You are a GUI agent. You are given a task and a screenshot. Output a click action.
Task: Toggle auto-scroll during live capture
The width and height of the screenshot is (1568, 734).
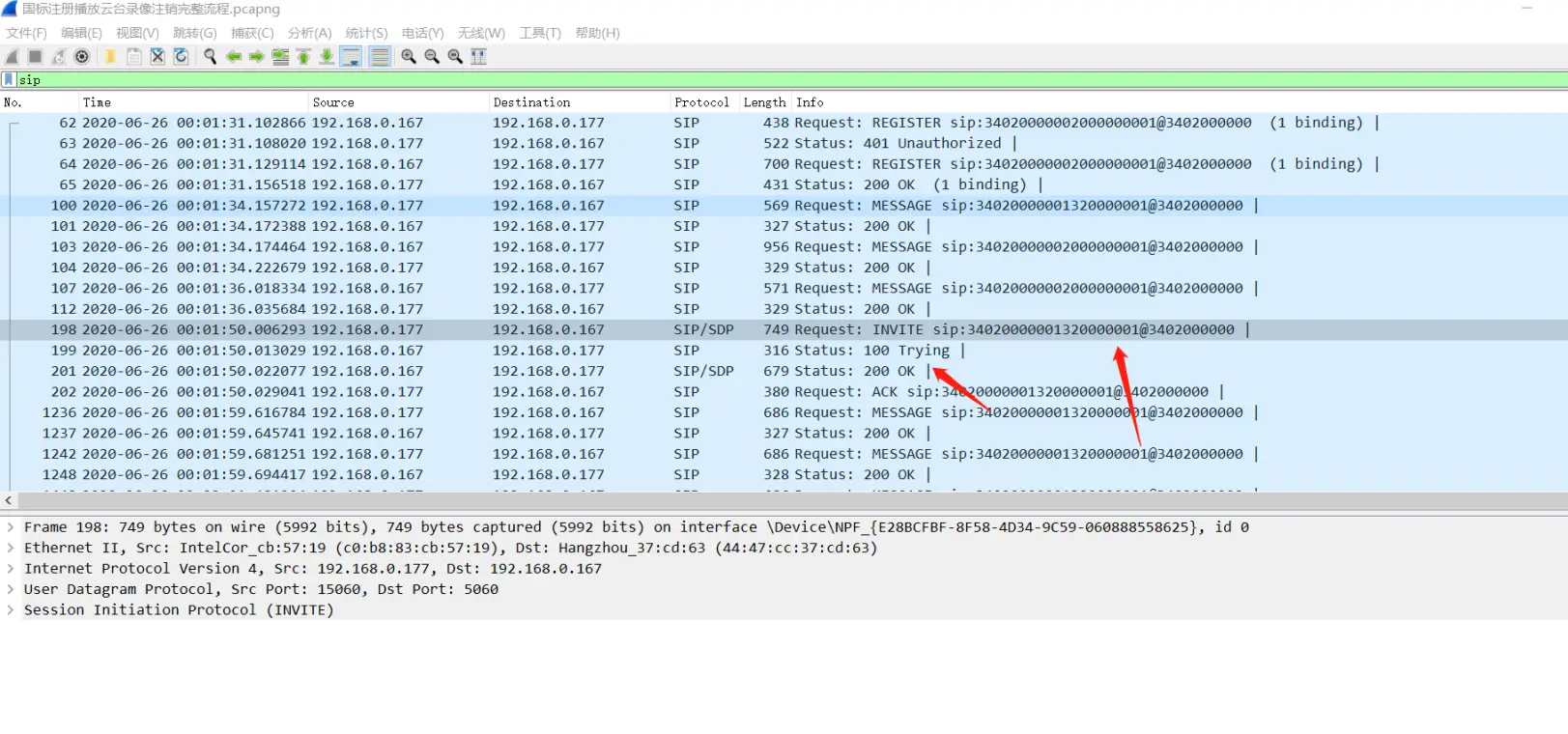351,57
